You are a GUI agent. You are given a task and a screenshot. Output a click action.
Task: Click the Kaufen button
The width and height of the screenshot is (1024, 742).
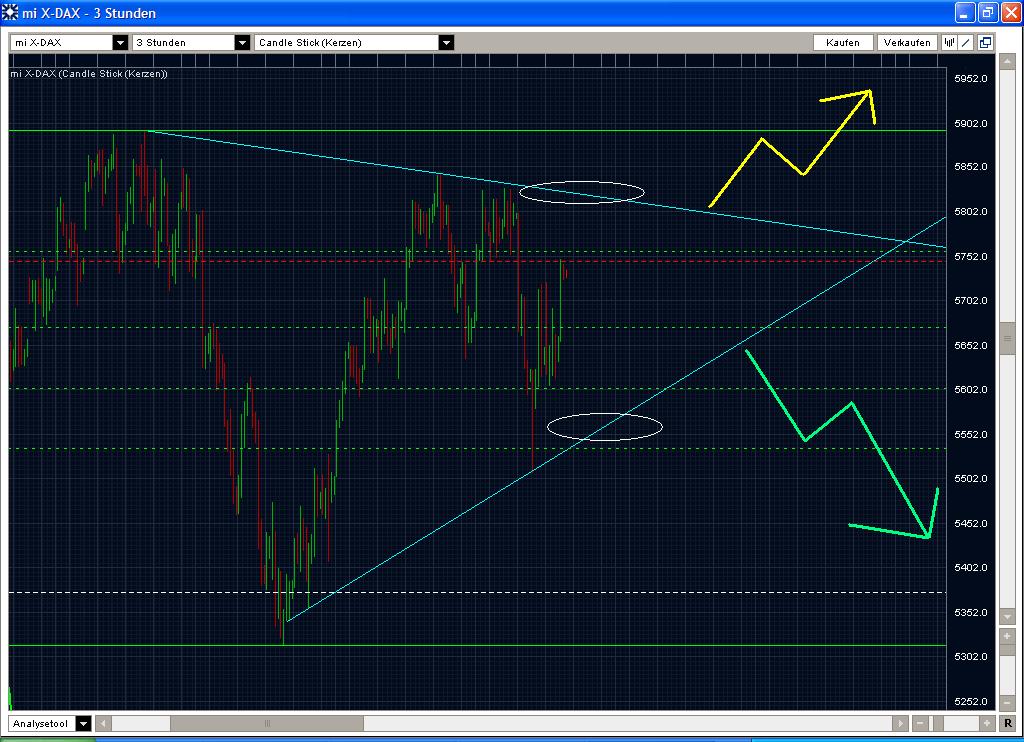click(x=843, y=42)
